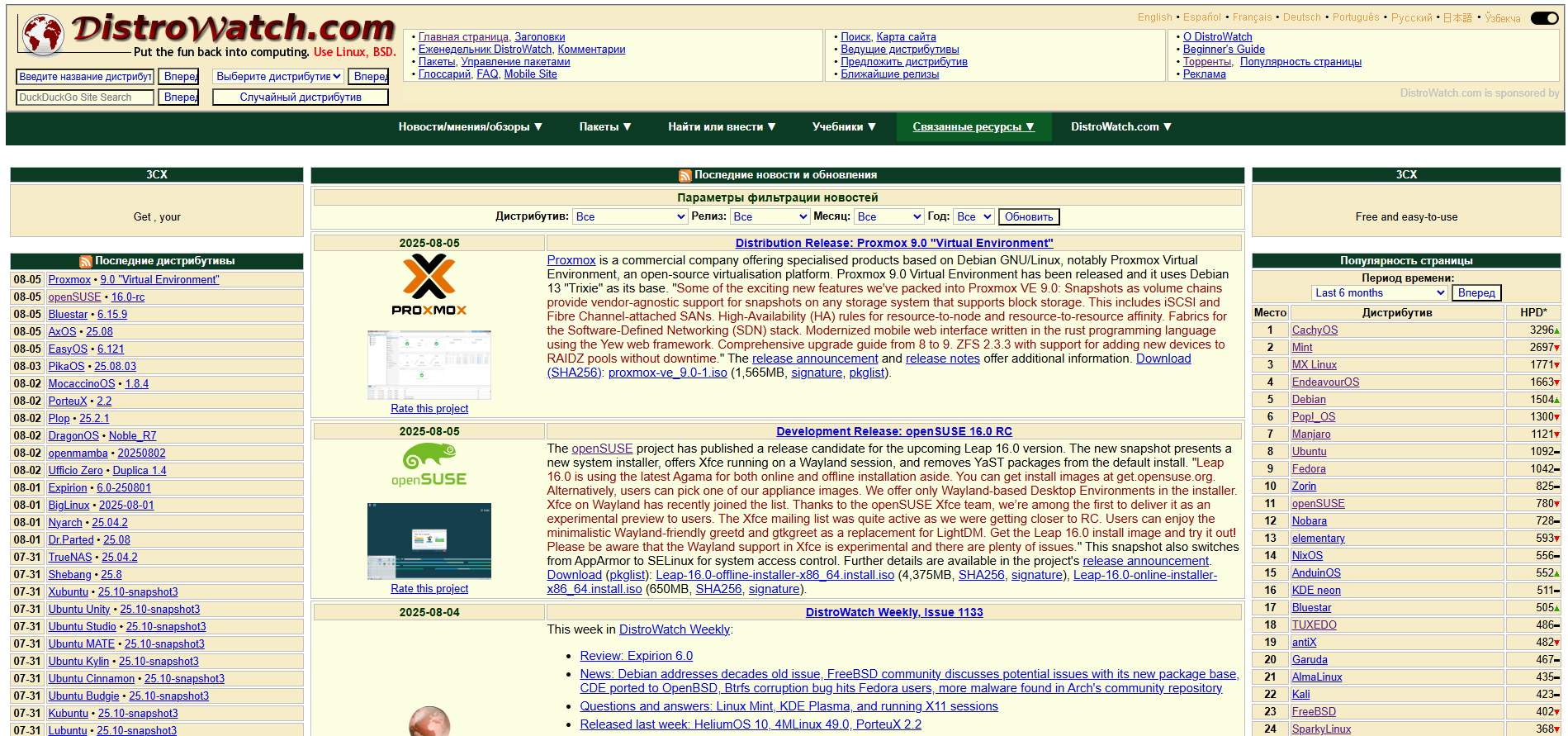Open the Last 6 months period dropdown
The height and width of the screenshot is (736, 1568).
click(x=1380, y=292)
